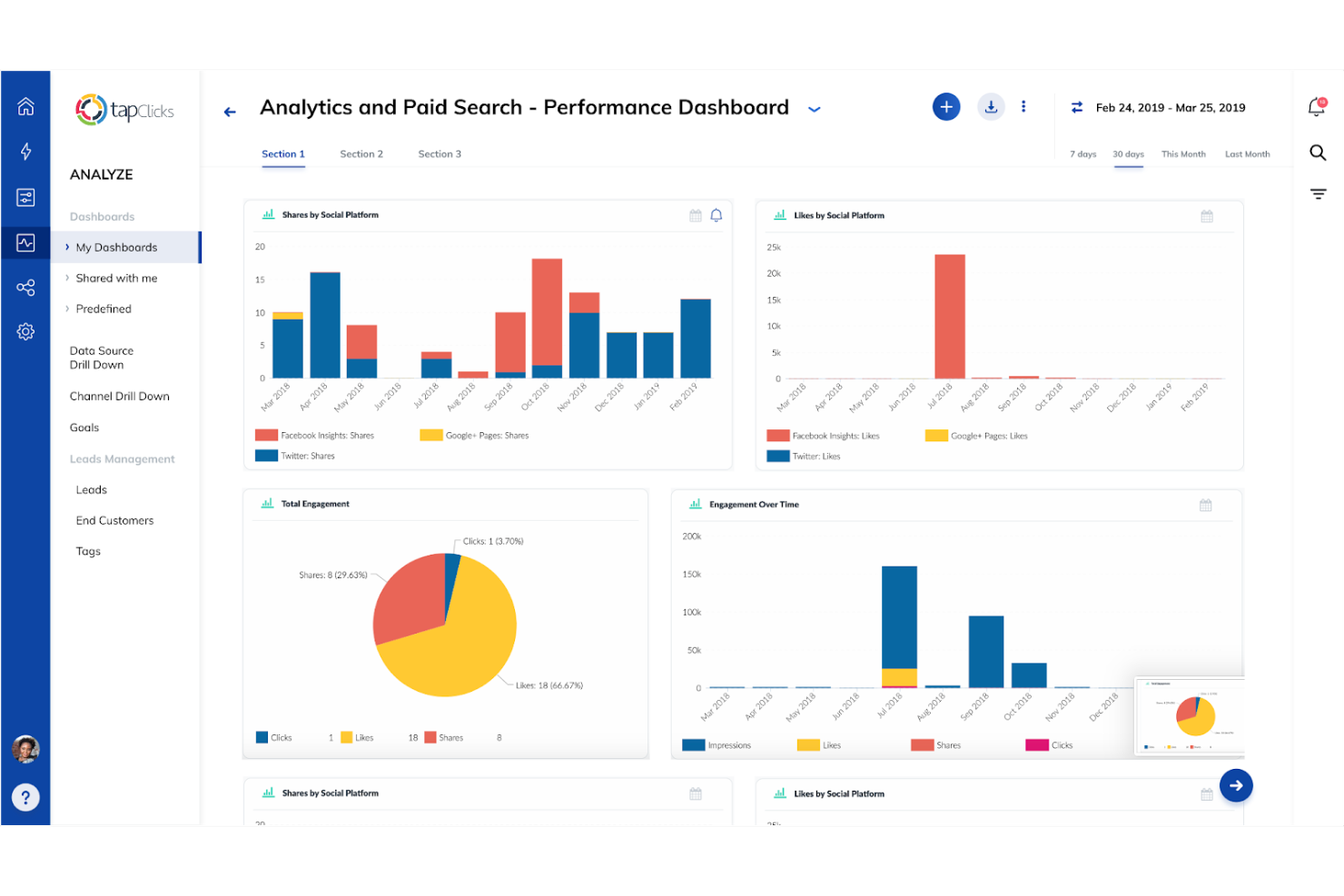Open the help question mark icon

(x=25, y=798)
